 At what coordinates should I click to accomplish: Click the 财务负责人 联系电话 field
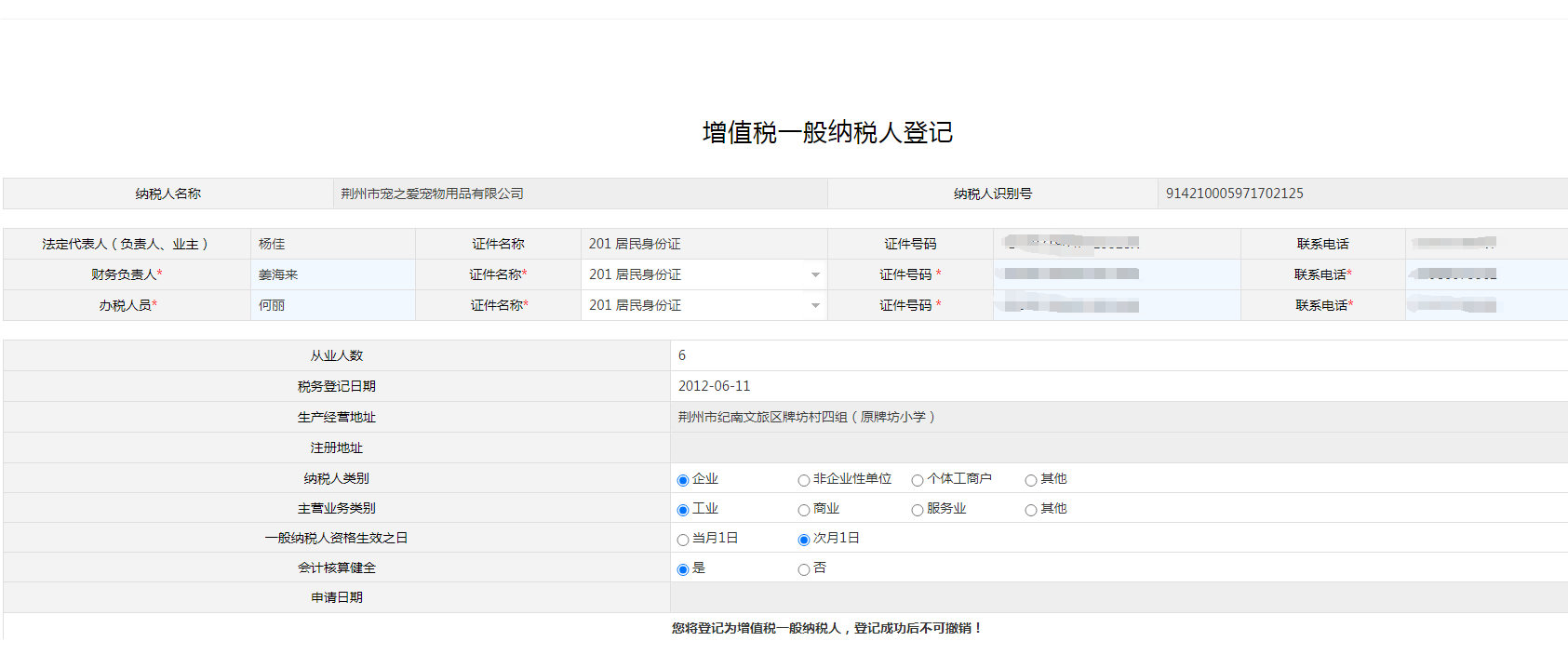(x=1485, y=274)
